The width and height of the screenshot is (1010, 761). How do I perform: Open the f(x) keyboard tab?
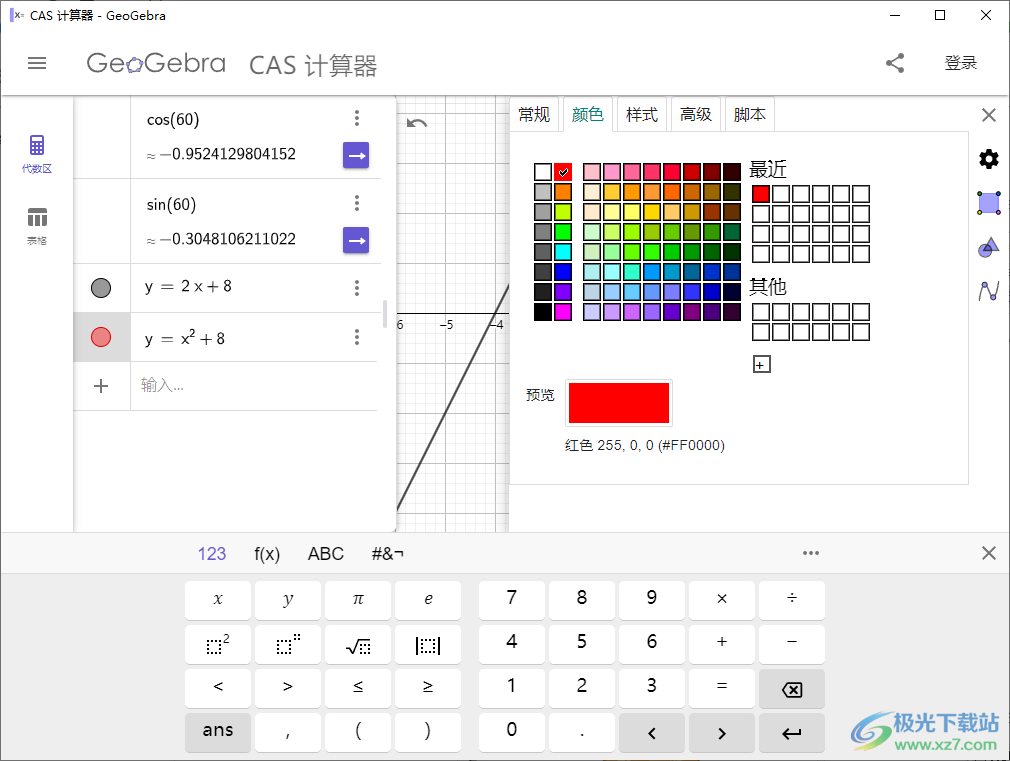pyautogui.click(x=266, y=553)
